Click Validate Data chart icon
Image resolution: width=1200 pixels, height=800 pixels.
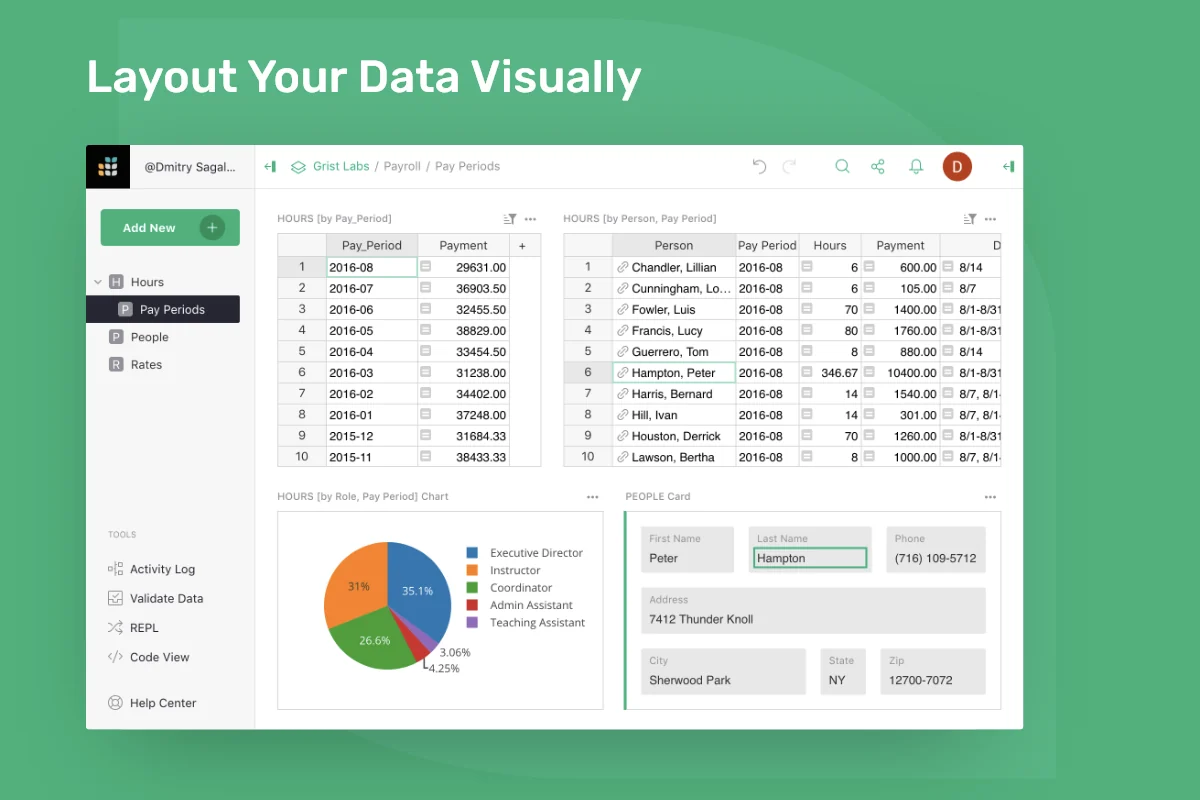[115, 598]
